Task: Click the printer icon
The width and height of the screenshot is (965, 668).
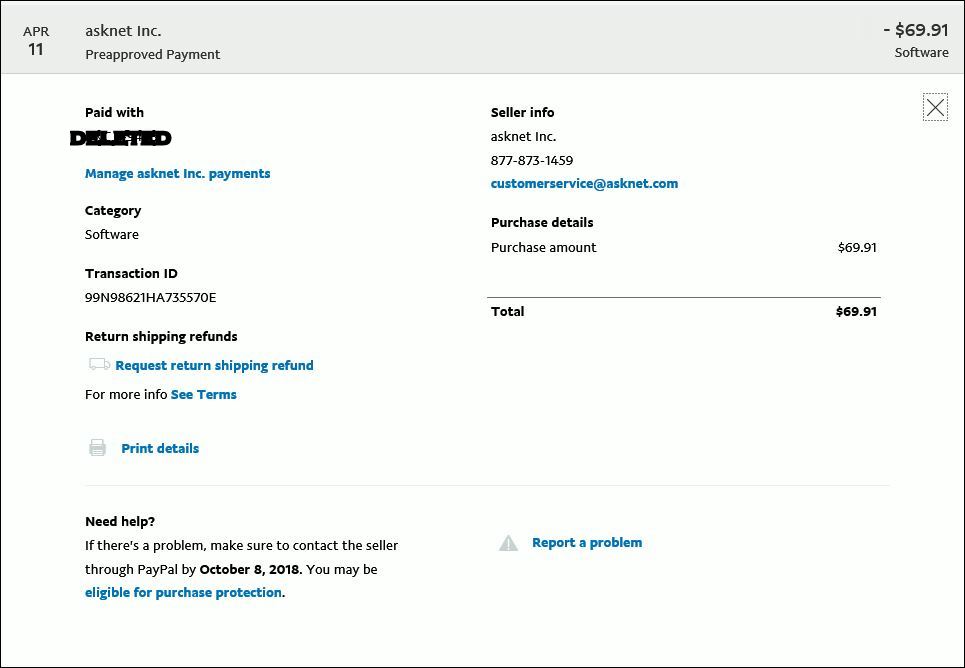Action: click(x=97, y=448)
